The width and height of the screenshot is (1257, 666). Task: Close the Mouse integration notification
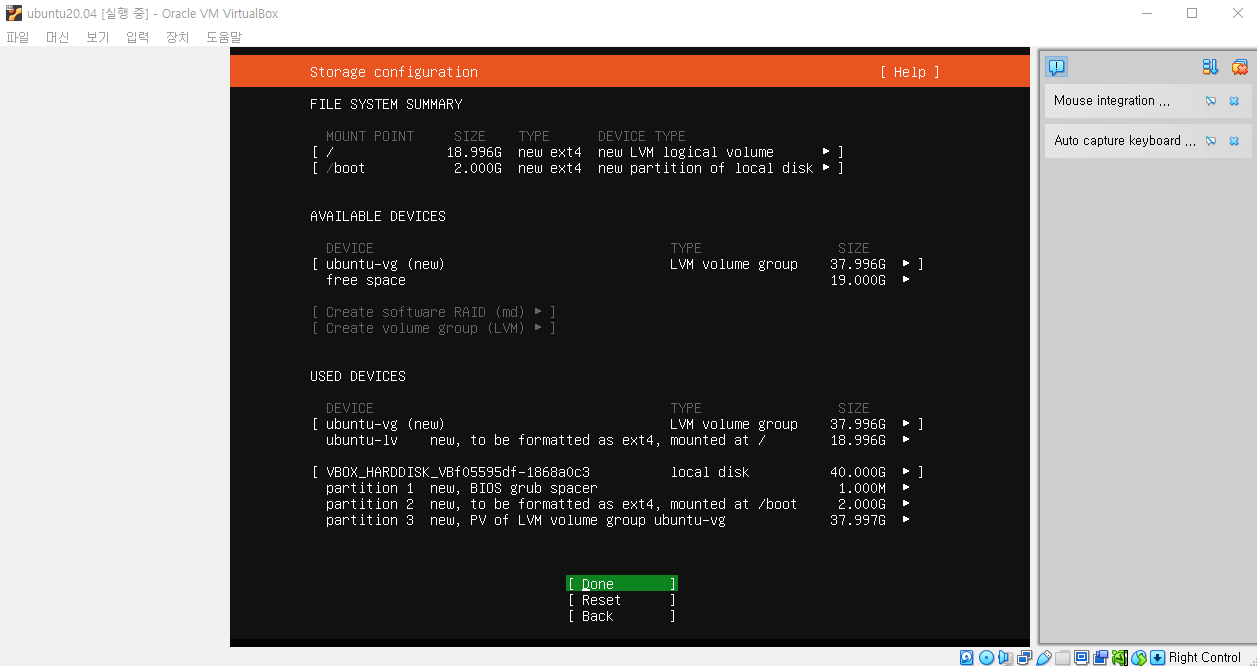point(1234,101)
